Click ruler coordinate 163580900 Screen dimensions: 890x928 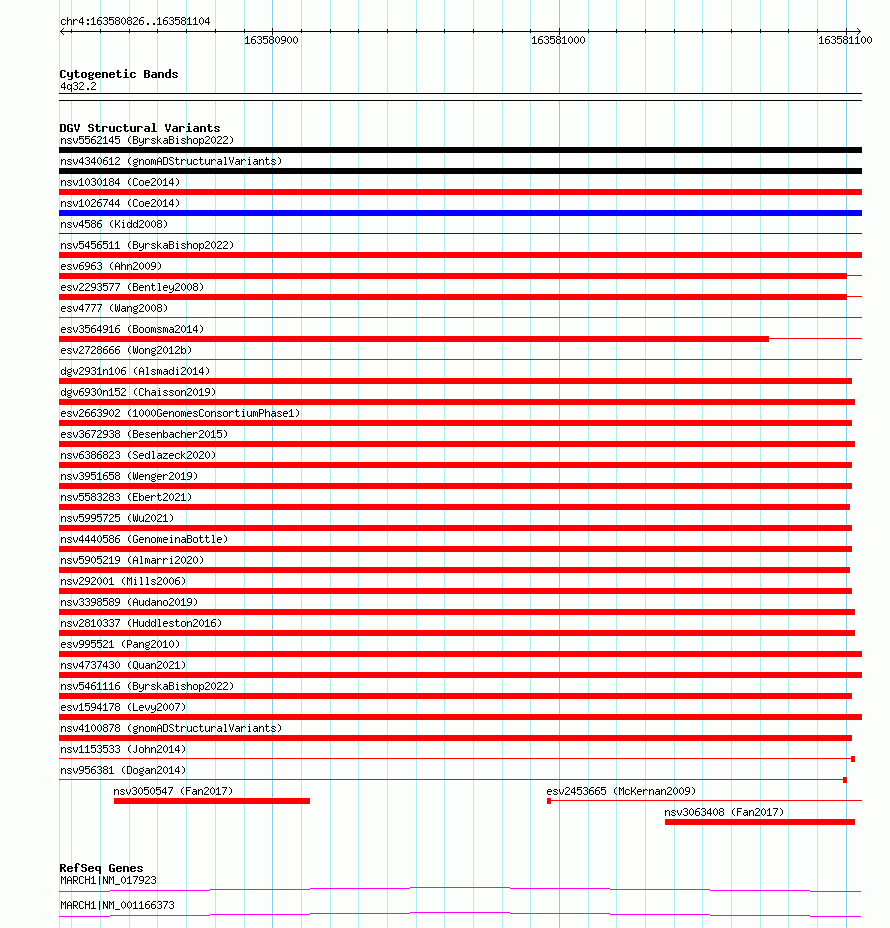tap(271, 40)
